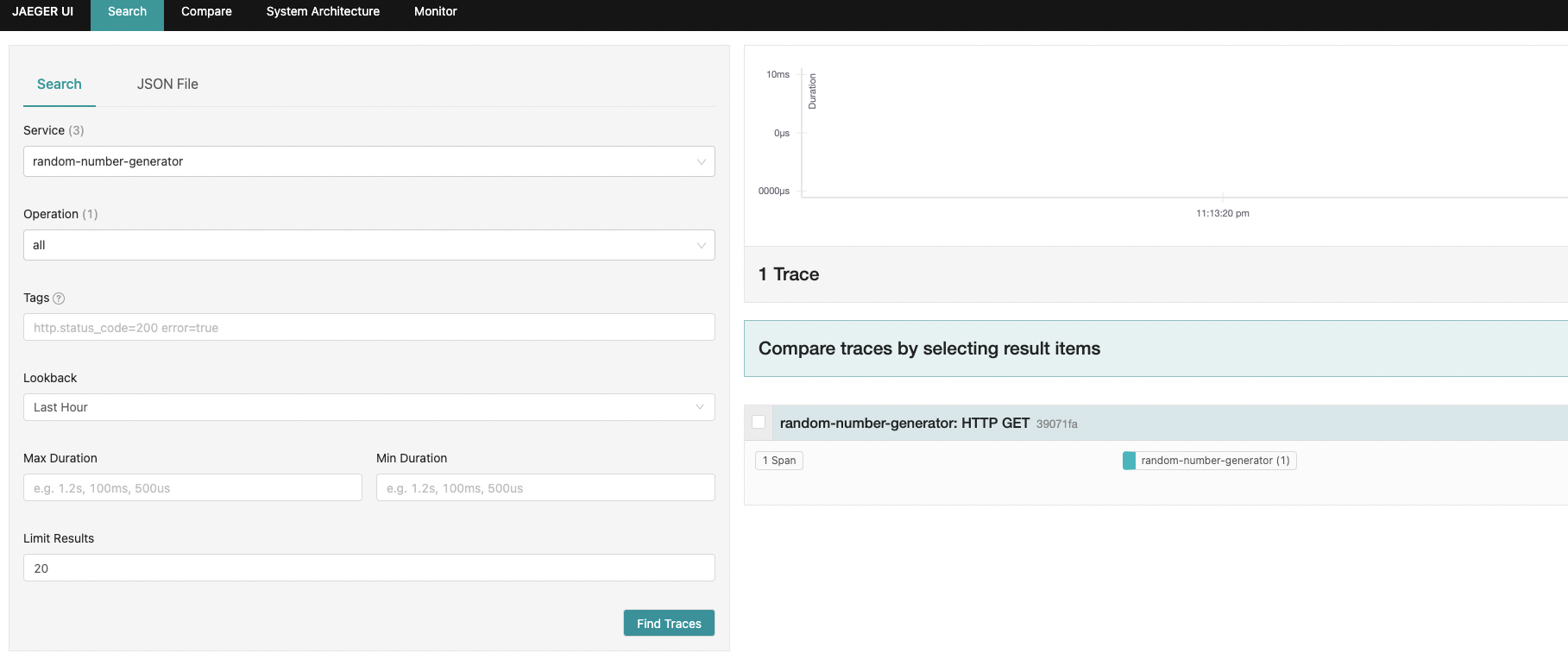Focus the Max Duration input
This screenshot has height=672, width=1568.
click(x=192, y=487)
